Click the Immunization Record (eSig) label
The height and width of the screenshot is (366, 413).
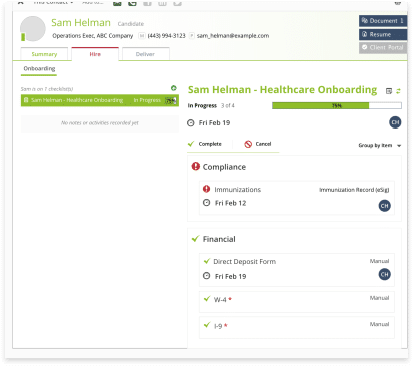pyautogui.click(x=354, y=190)
